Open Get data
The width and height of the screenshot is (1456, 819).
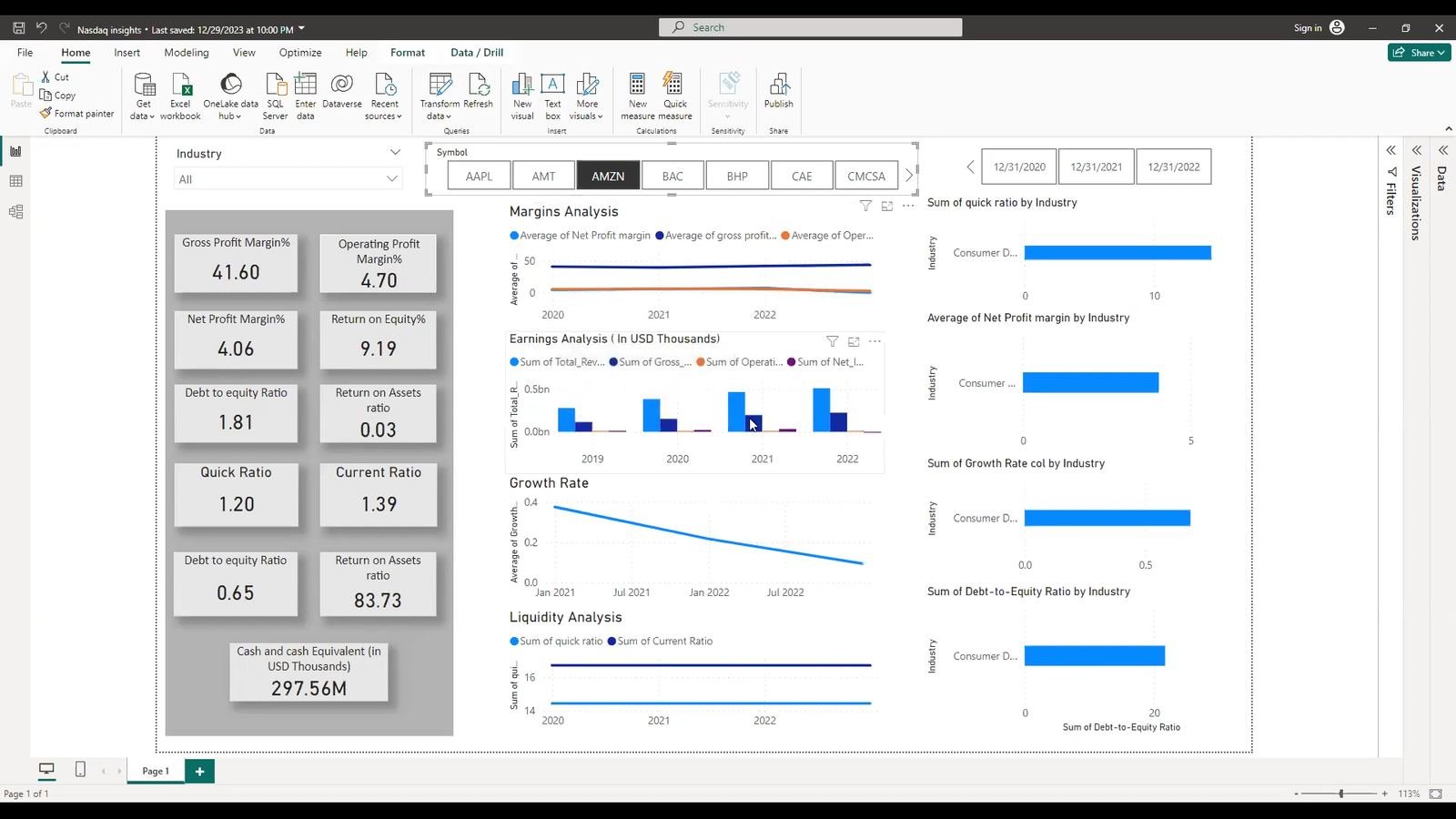[x=144, y=96]
